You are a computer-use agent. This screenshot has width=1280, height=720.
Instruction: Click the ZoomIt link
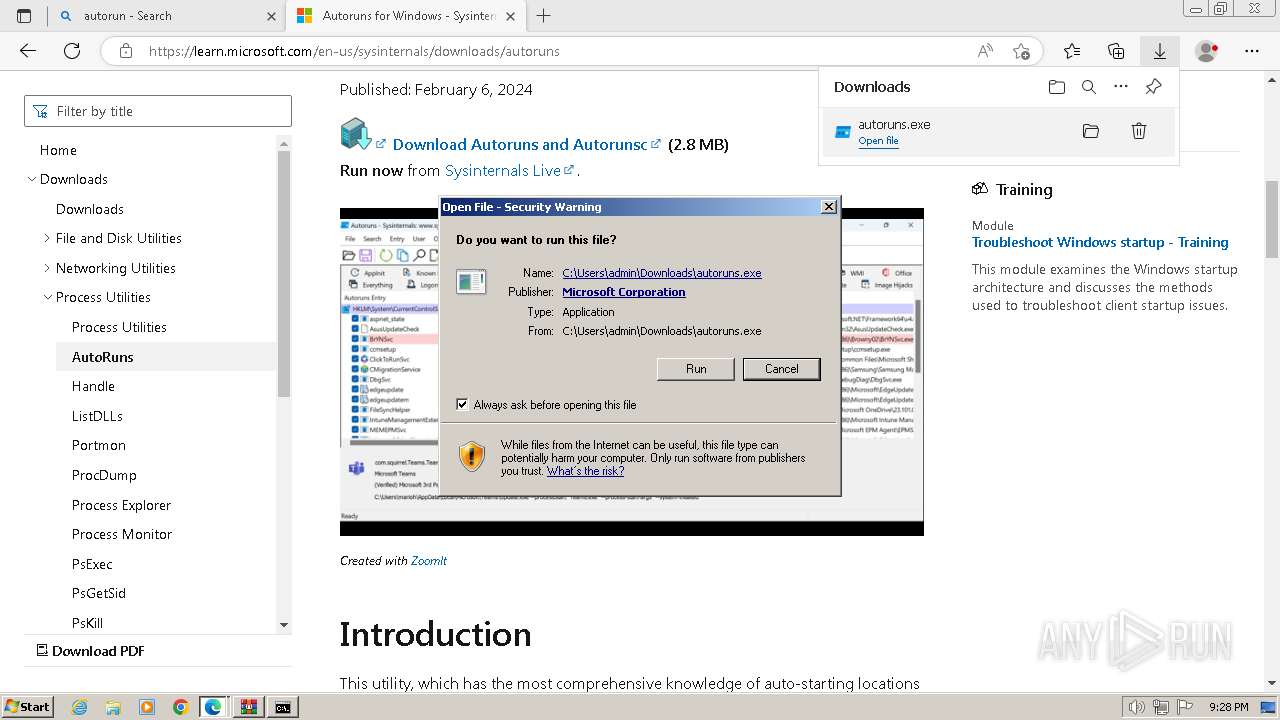tap(429, 561)
